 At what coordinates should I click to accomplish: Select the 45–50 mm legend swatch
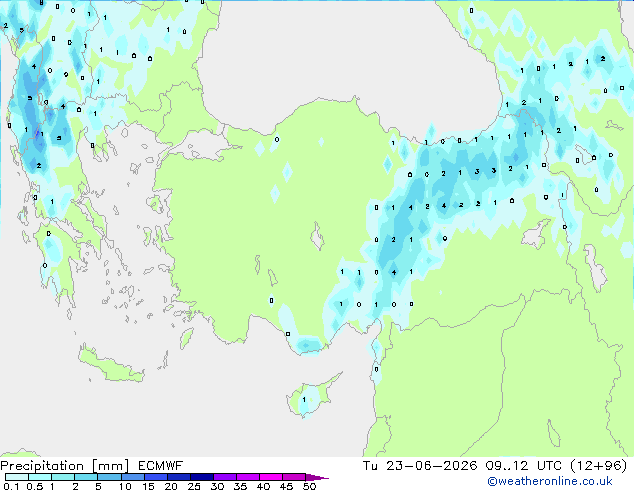coord(294,477)
